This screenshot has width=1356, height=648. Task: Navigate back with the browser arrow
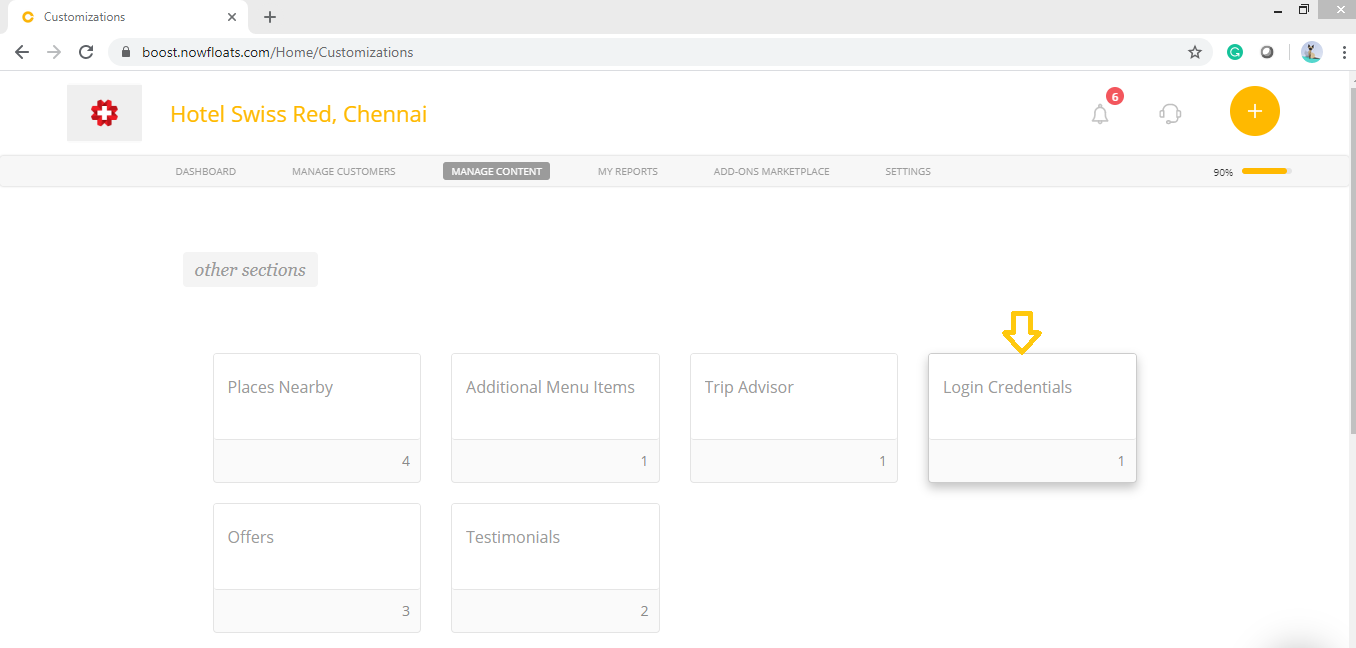(x=22, y=51)
